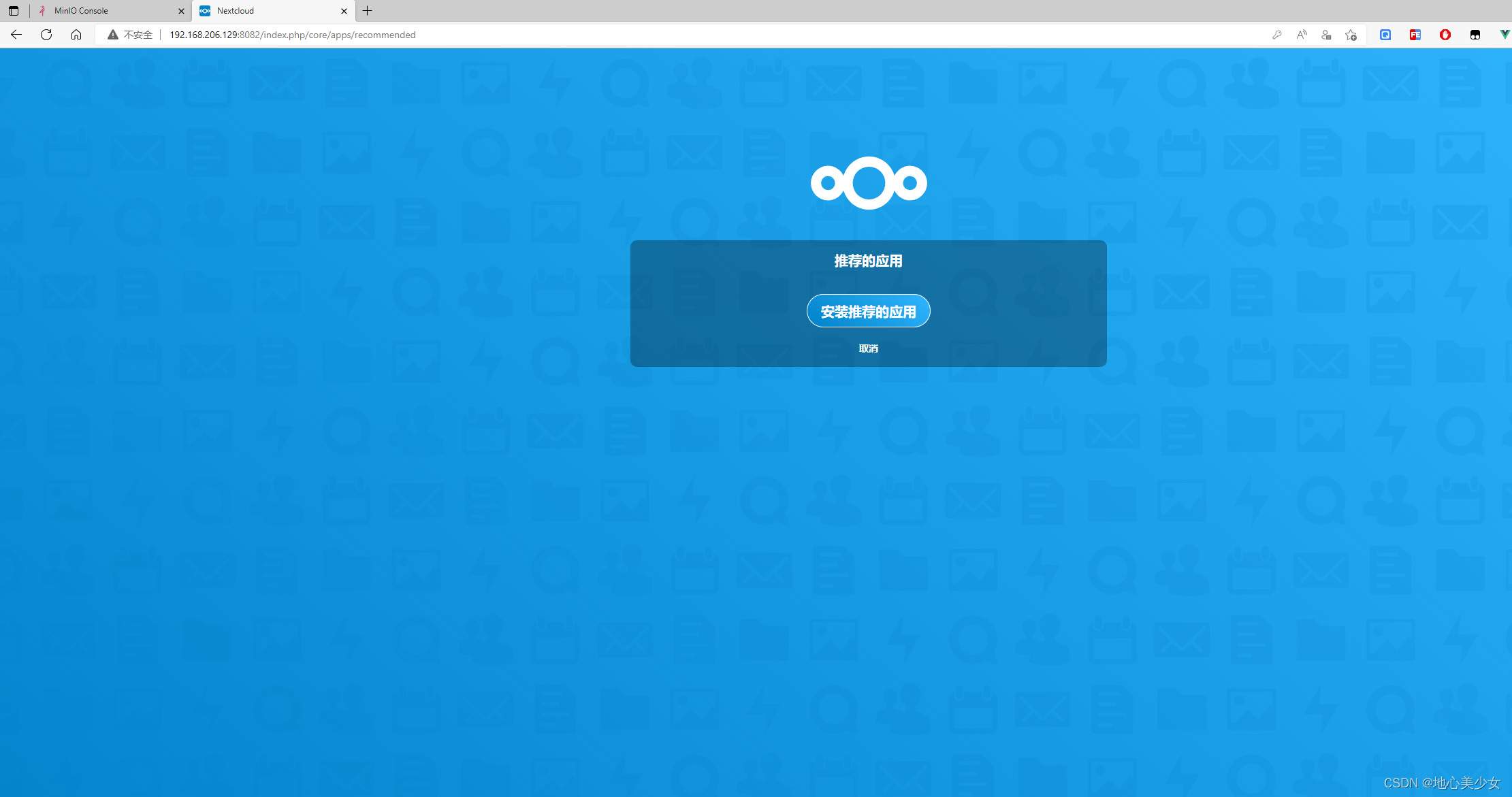Image resolution: width=1512 pixels, height=797 pixels.
Task: Click the blue Q extension icon
Action: [x=1385, y=35]
